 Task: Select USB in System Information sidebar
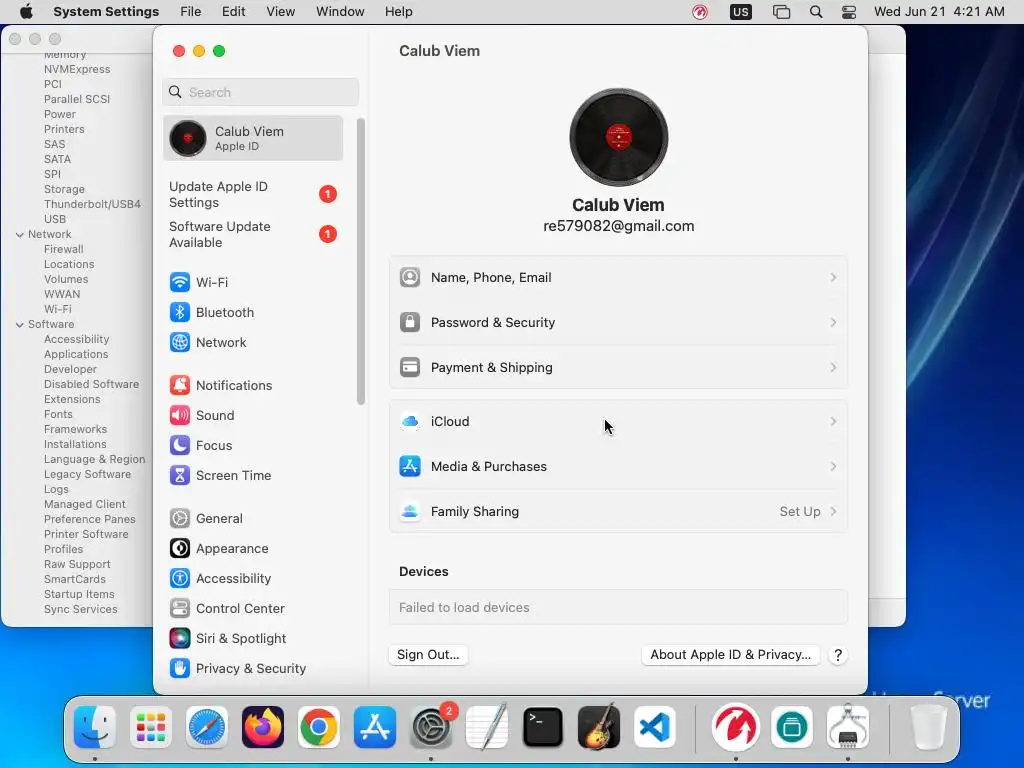pos(55,219)
